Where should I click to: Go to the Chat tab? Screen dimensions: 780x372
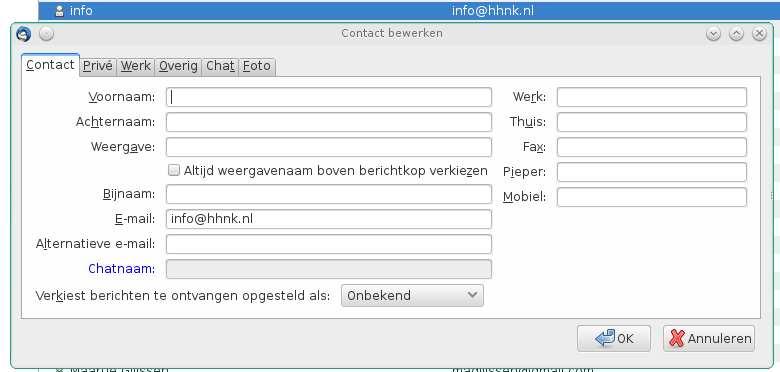(220, 66)
